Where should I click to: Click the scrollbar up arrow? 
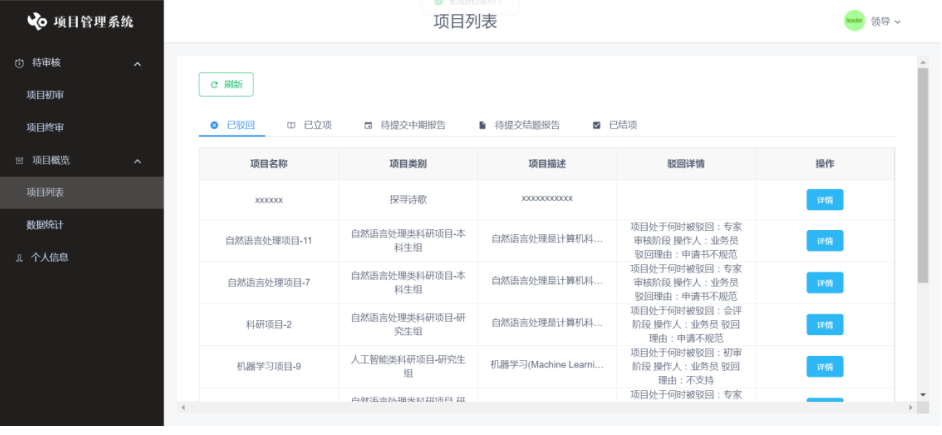923,61
